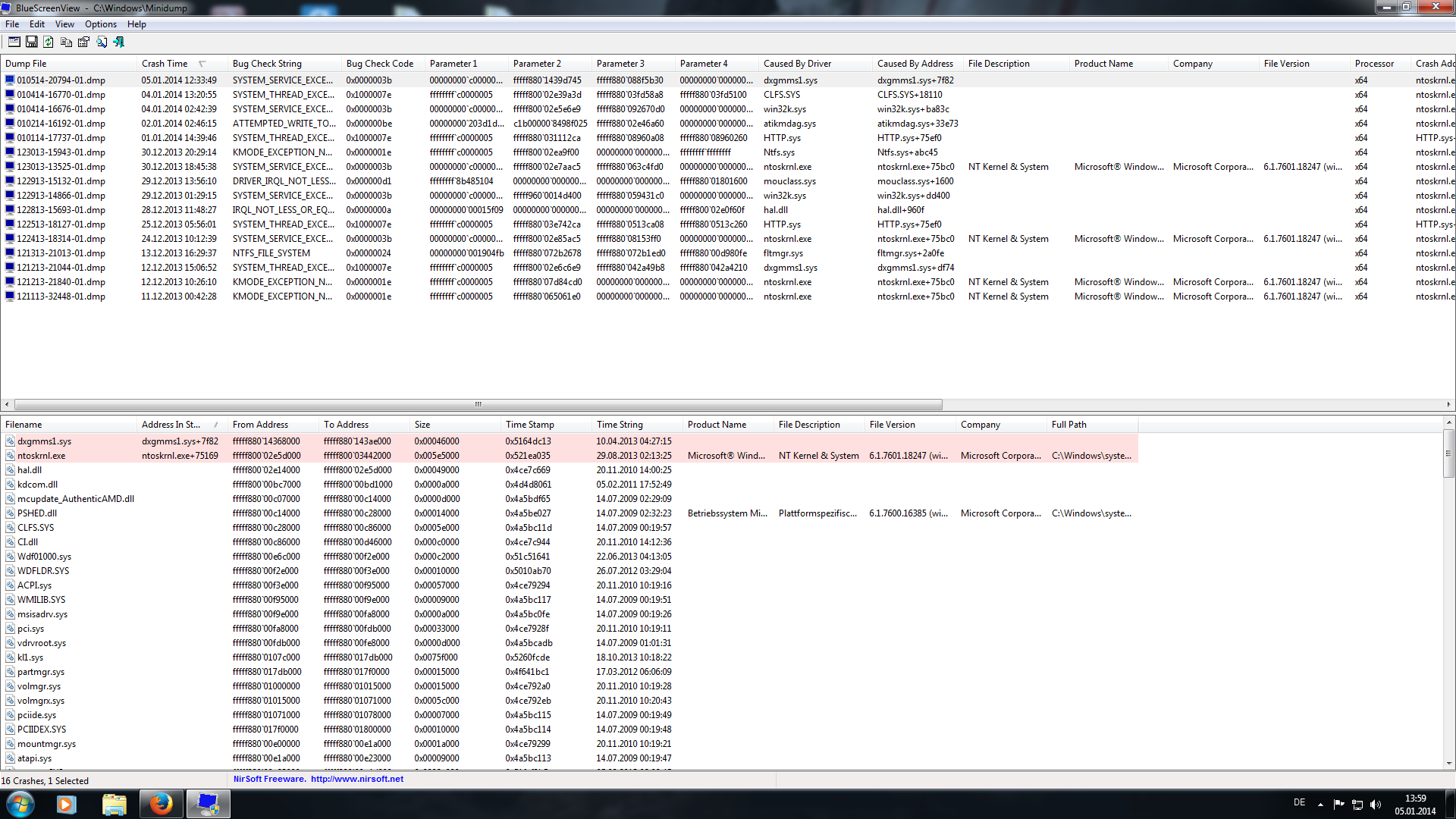Open the Options menu

click(x=100, y=24)
